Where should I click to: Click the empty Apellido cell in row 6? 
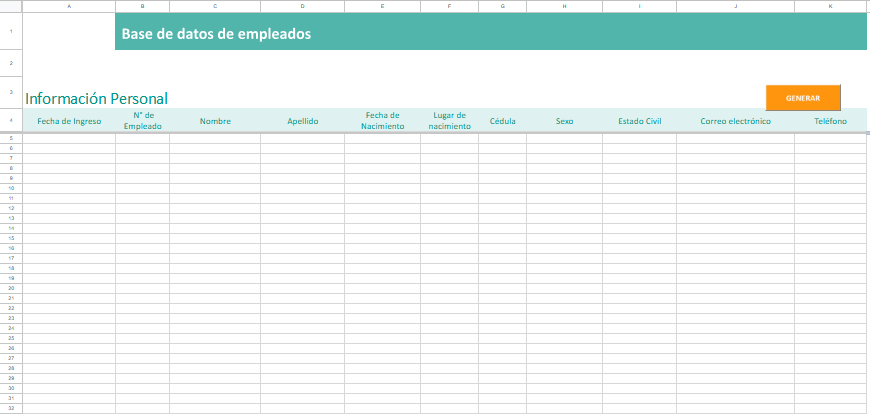(x=302, y=148)
